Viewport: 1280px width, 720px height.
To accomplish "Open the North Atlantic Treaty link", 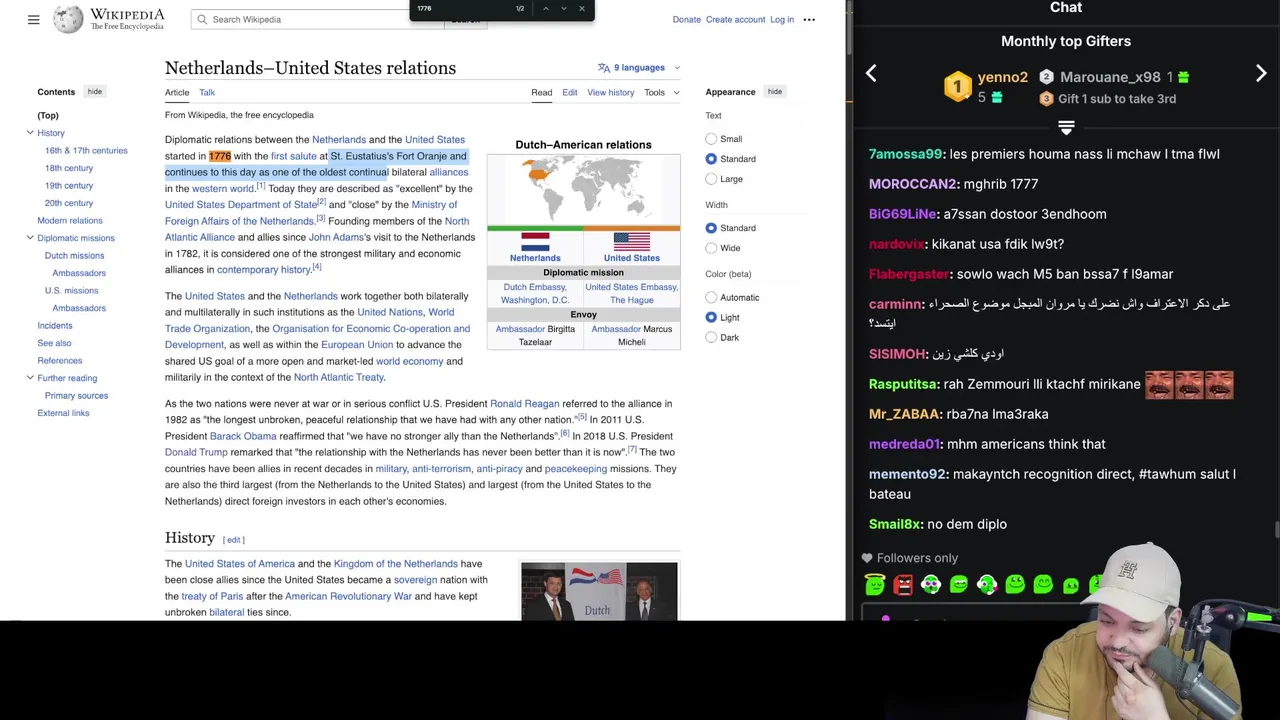I will point(338,378).
